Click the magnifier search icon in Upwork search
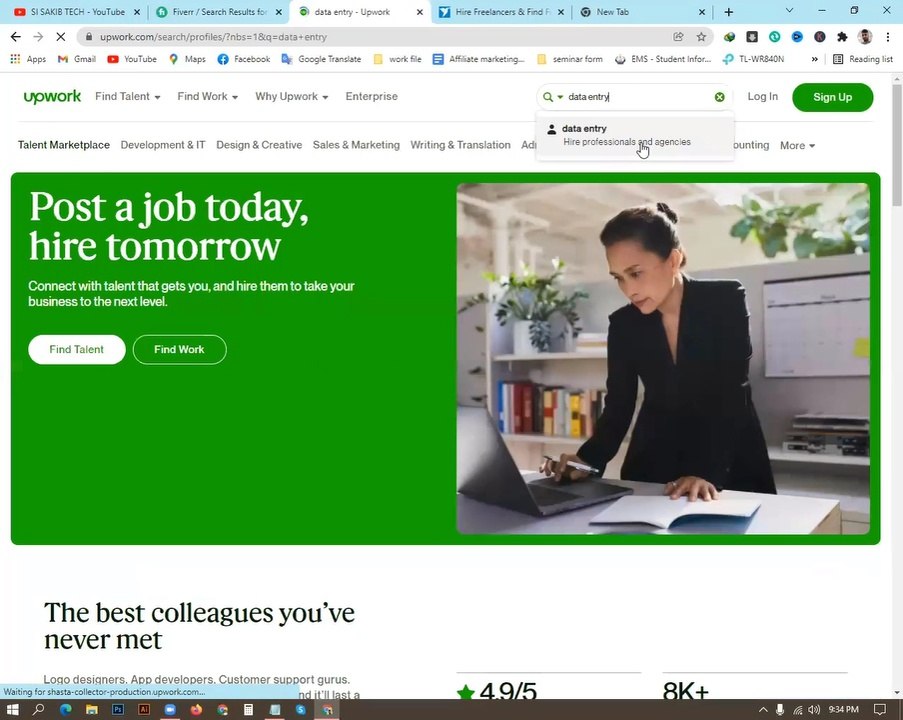This screenshot has width=903, height=720. (x=548, y=97)
